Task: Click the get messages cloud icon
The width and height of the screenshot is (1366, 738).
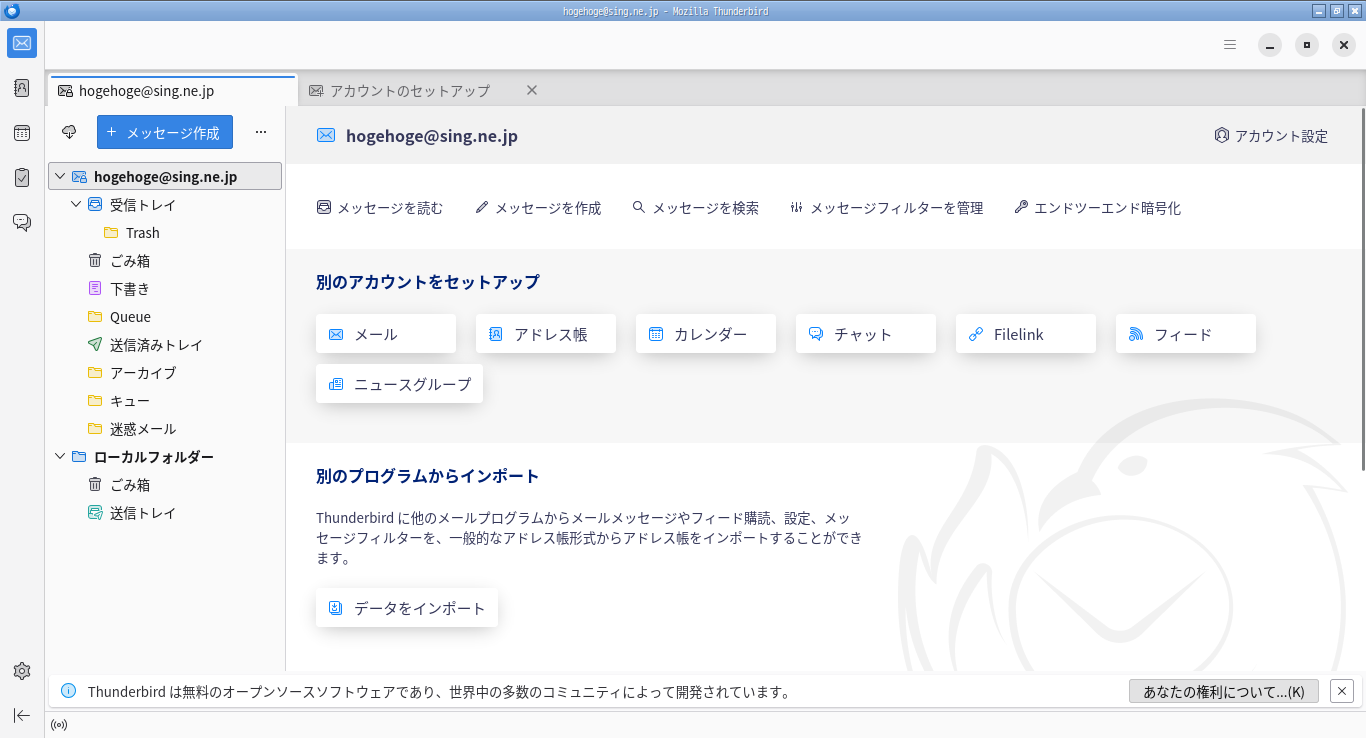Action: [x=69, y=132]
